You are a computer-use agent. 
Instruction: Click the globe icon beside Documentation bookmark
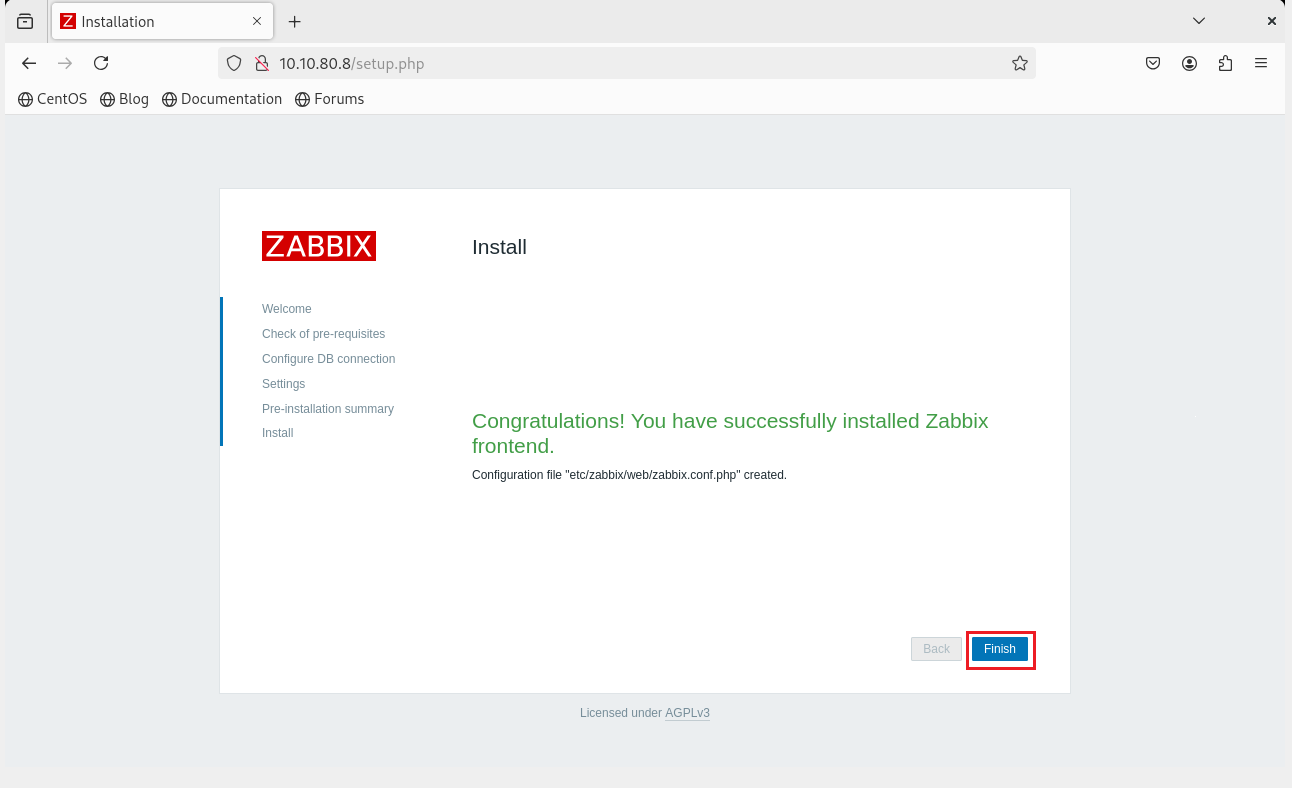[x=169, y=100]
